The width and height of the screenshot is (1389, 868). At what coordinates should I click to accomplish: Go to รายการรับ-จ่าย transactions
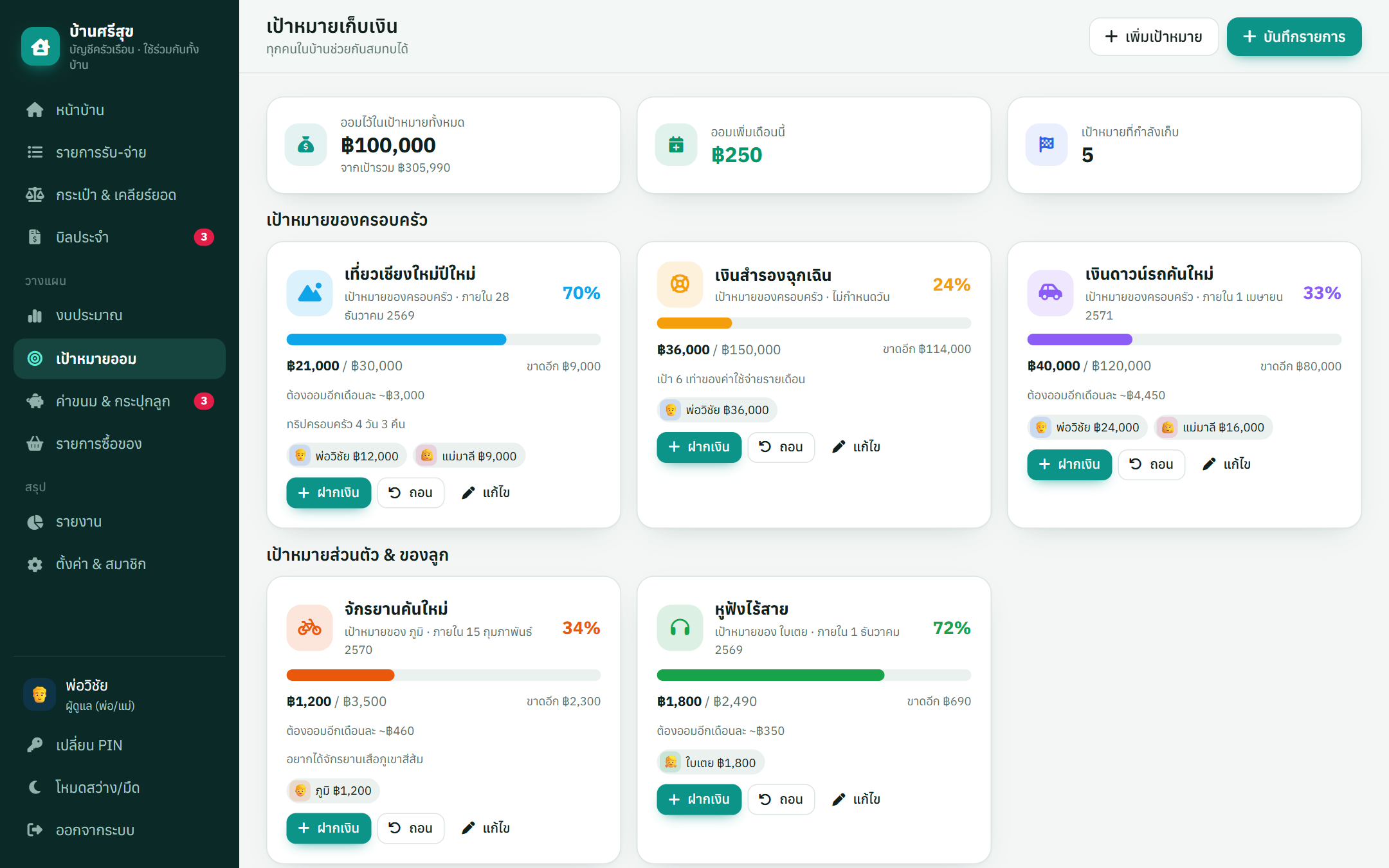[120, 152]
